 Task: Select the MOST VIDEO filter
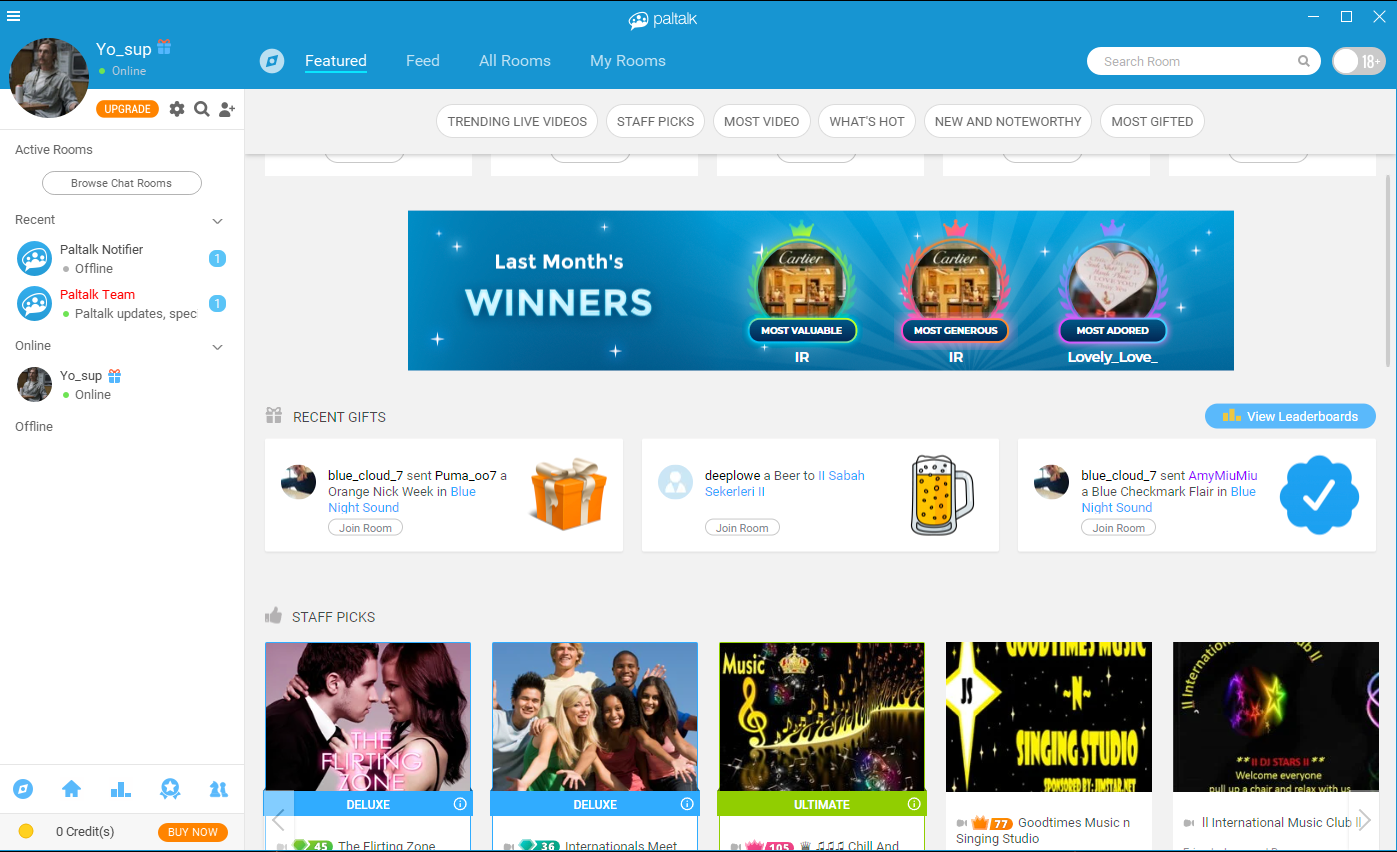pos(762,121)
